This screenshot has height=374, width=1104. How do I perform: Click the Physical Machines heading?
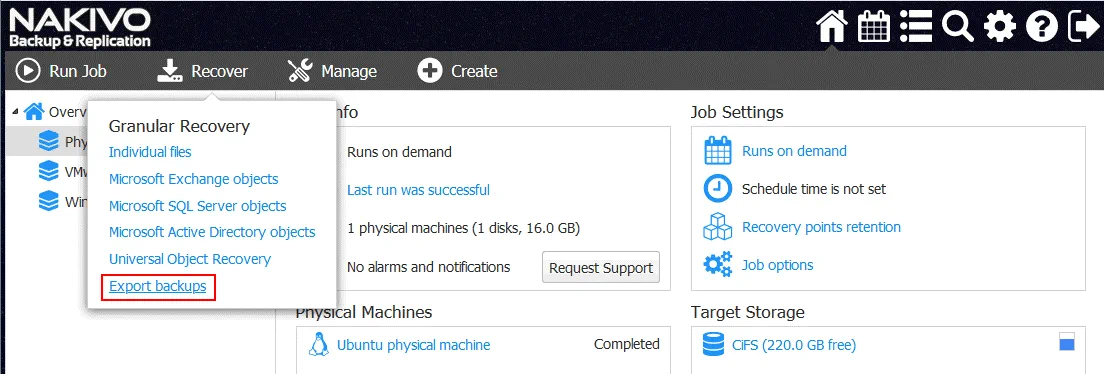[x=364, y=311]
